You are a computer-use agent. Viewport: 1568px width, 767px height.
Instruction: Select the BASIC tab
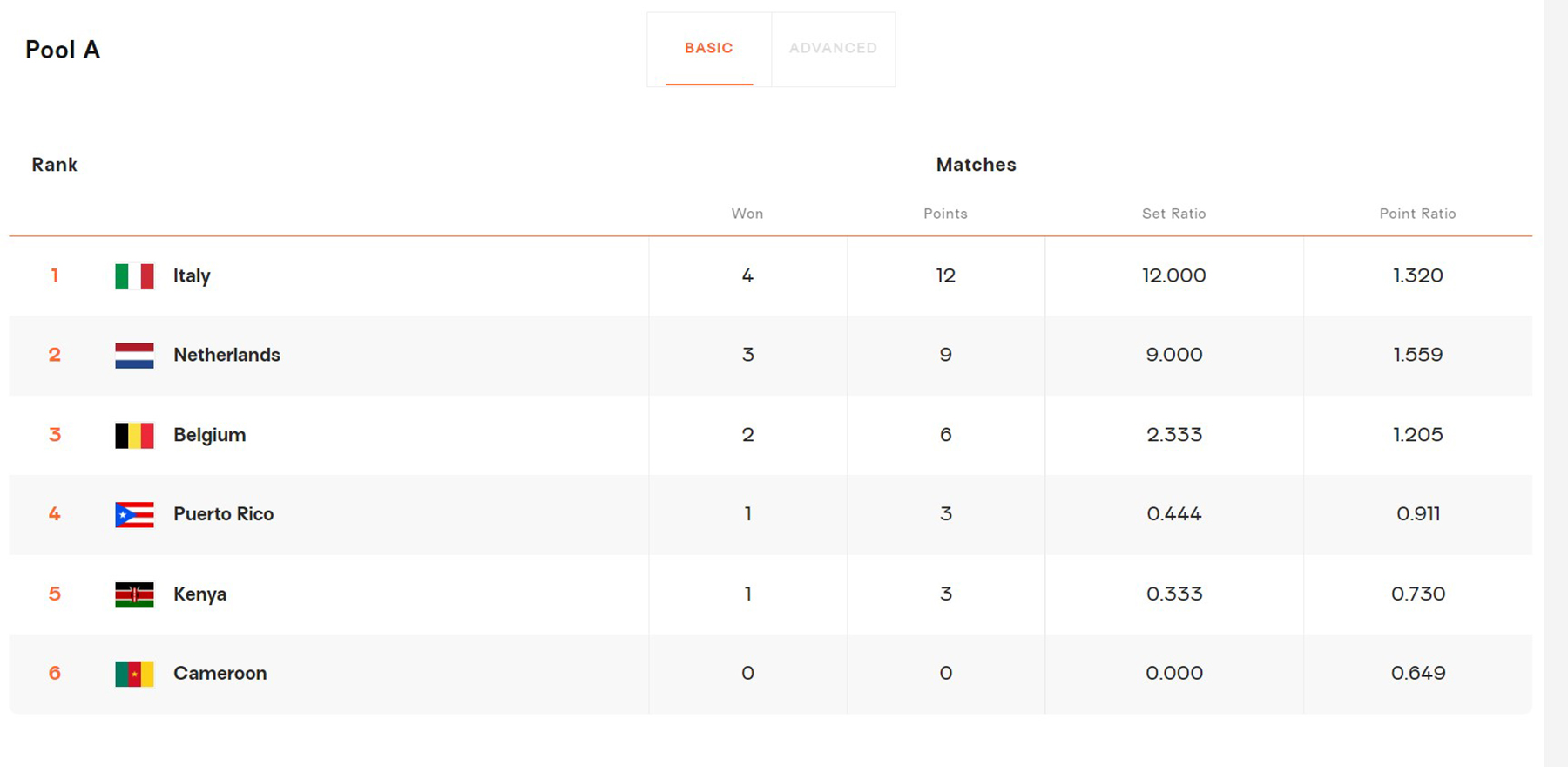[x=709, y=49]
